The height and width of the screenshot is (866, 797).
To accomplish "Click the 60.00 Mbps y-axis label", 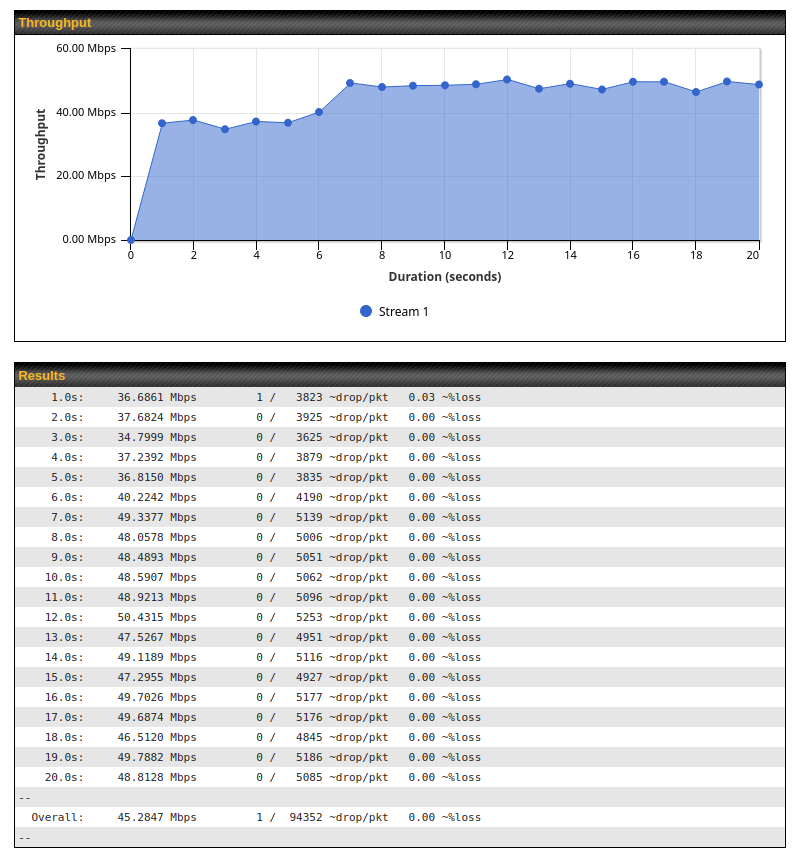I will 88,48.
